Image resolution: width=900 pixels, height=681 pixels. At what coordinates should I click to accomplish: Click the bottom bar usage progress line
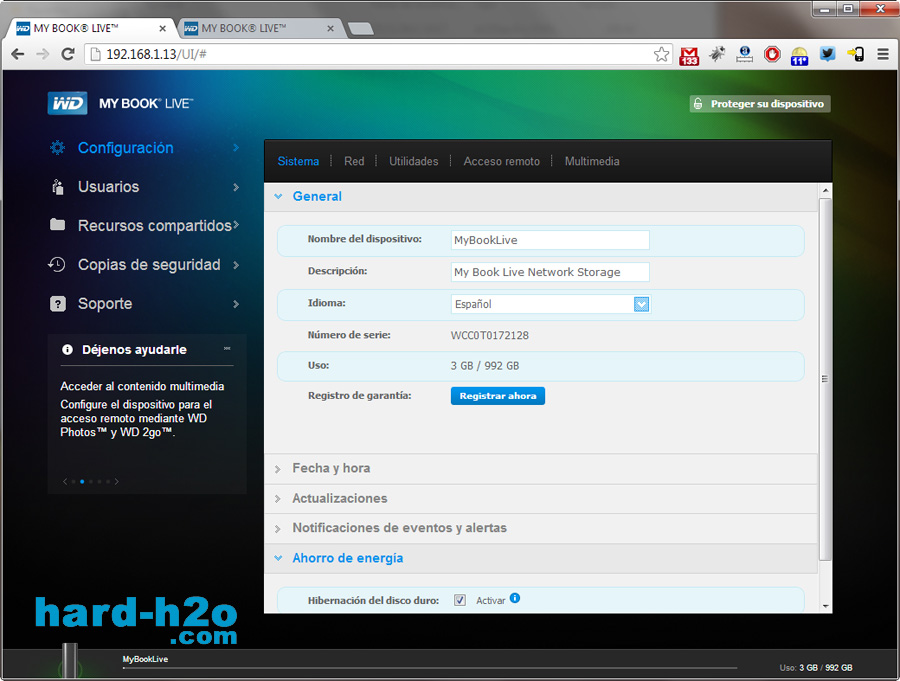pyautogui.click(x=429, y=668)
